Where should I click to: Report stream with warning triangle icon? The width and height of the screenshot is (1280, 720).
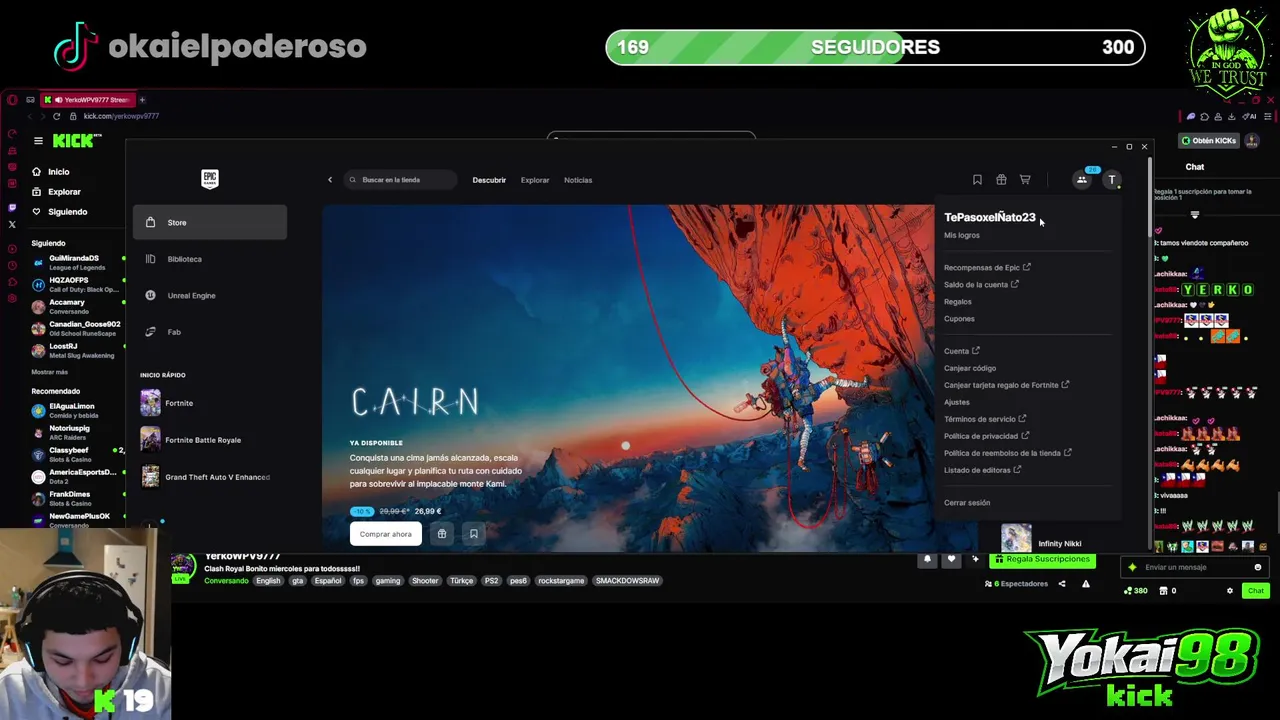pyautogui.click(x=1085, y=584)
